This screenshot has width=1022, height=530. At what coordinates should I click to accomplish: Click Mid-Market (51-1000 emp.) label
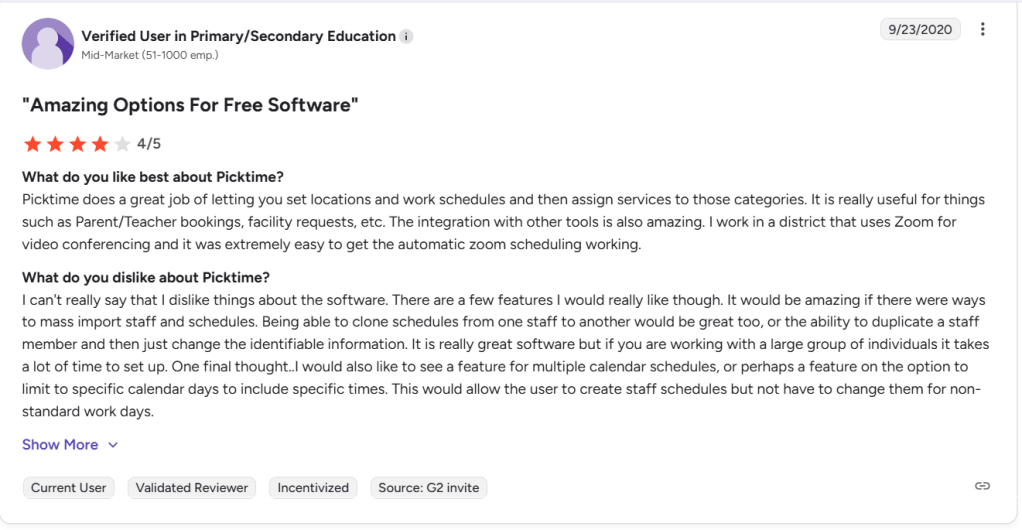(150, 55)
